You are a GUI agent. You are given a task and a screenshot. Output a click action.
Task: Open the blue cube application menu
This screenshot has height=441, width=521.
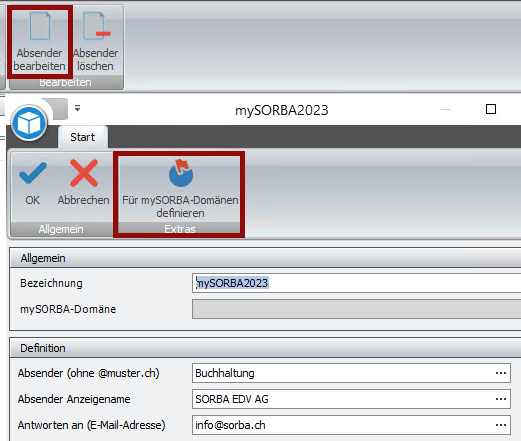click(x=29, y=123)
